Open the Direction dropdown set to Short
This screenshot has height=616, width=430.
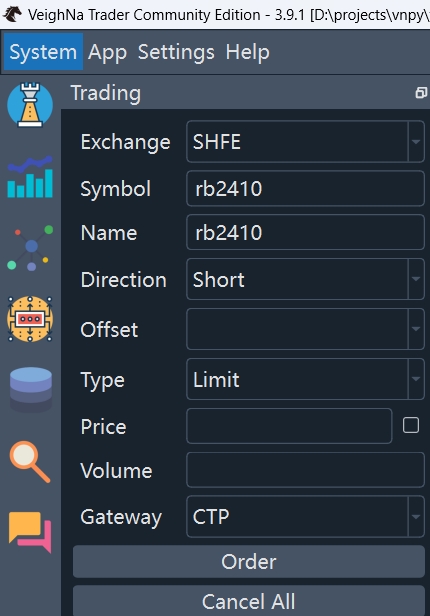(x=305, y=279)
